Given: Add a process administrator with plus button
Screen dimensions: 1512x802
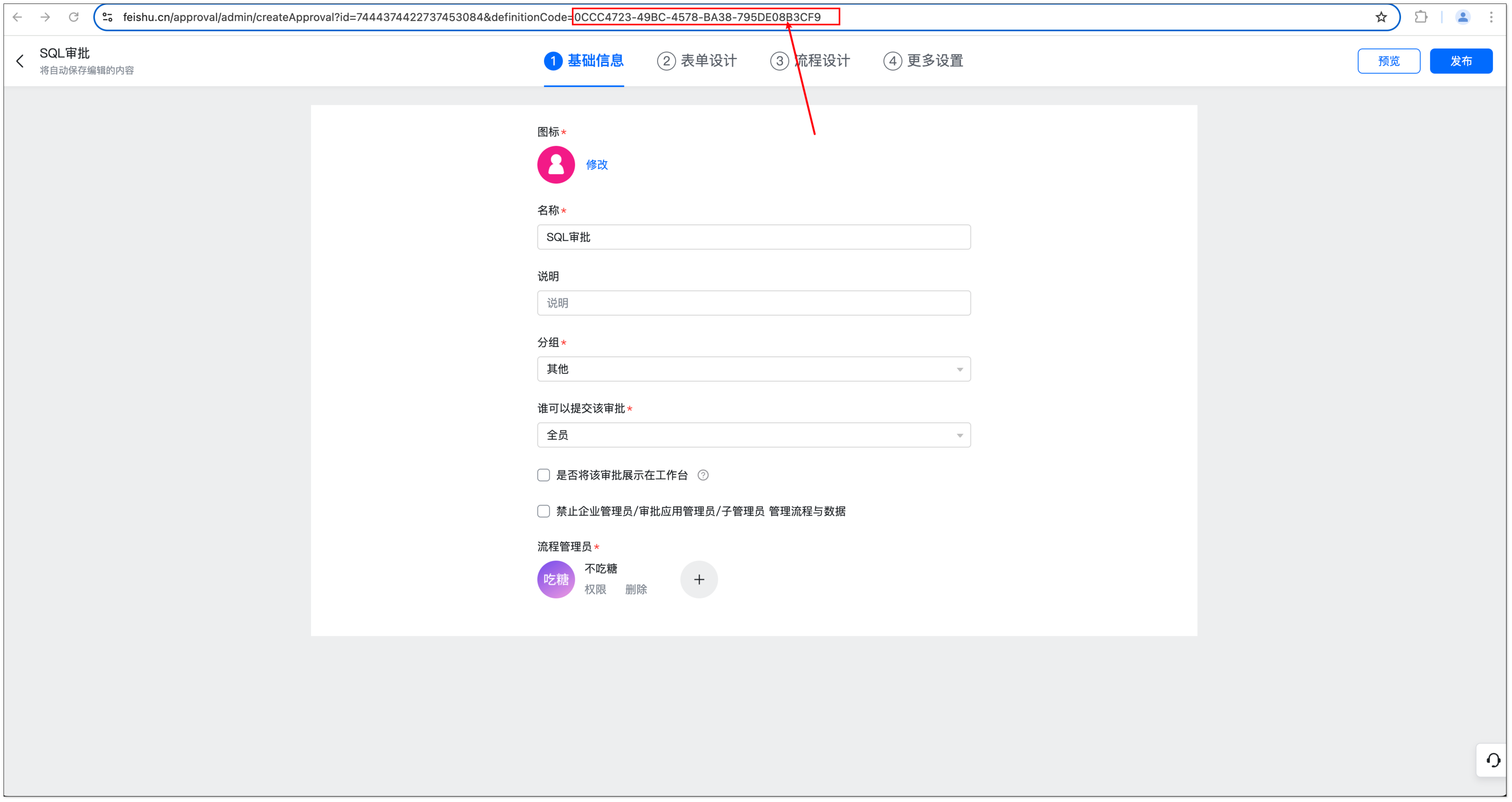Looking at the screenshot, I should tap(698, 580).
